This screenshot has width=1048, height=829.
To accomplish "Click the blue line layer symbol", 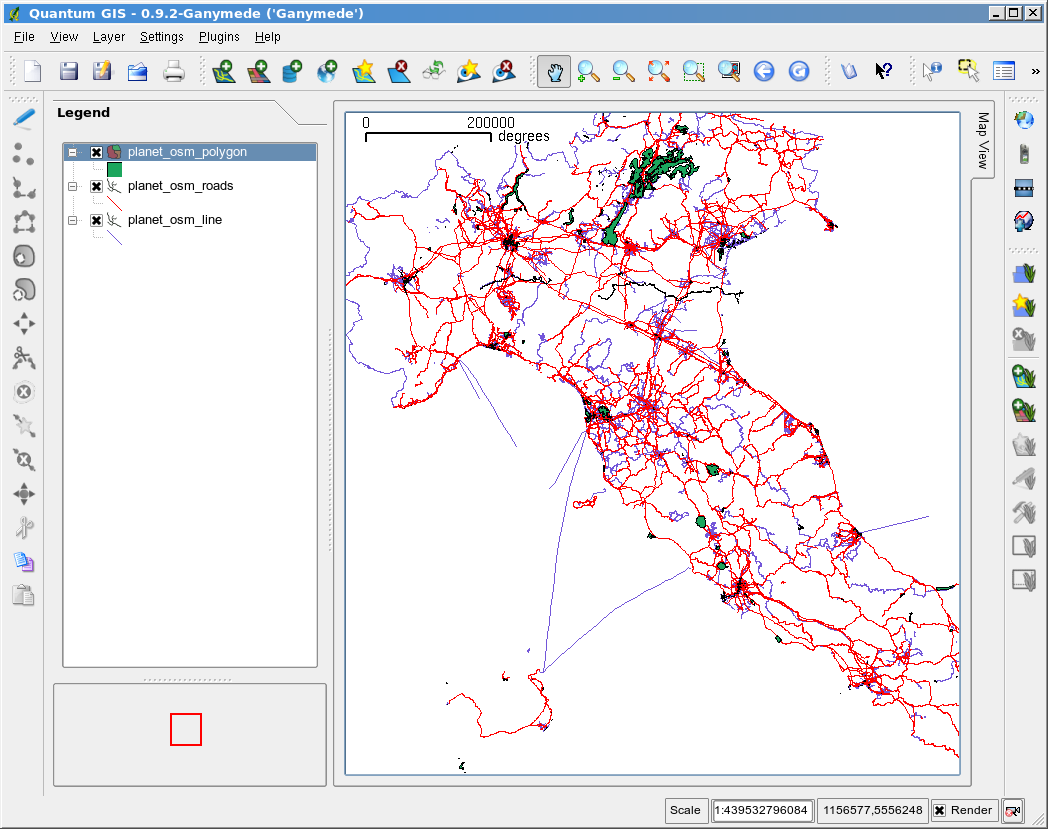I will 114,237.
